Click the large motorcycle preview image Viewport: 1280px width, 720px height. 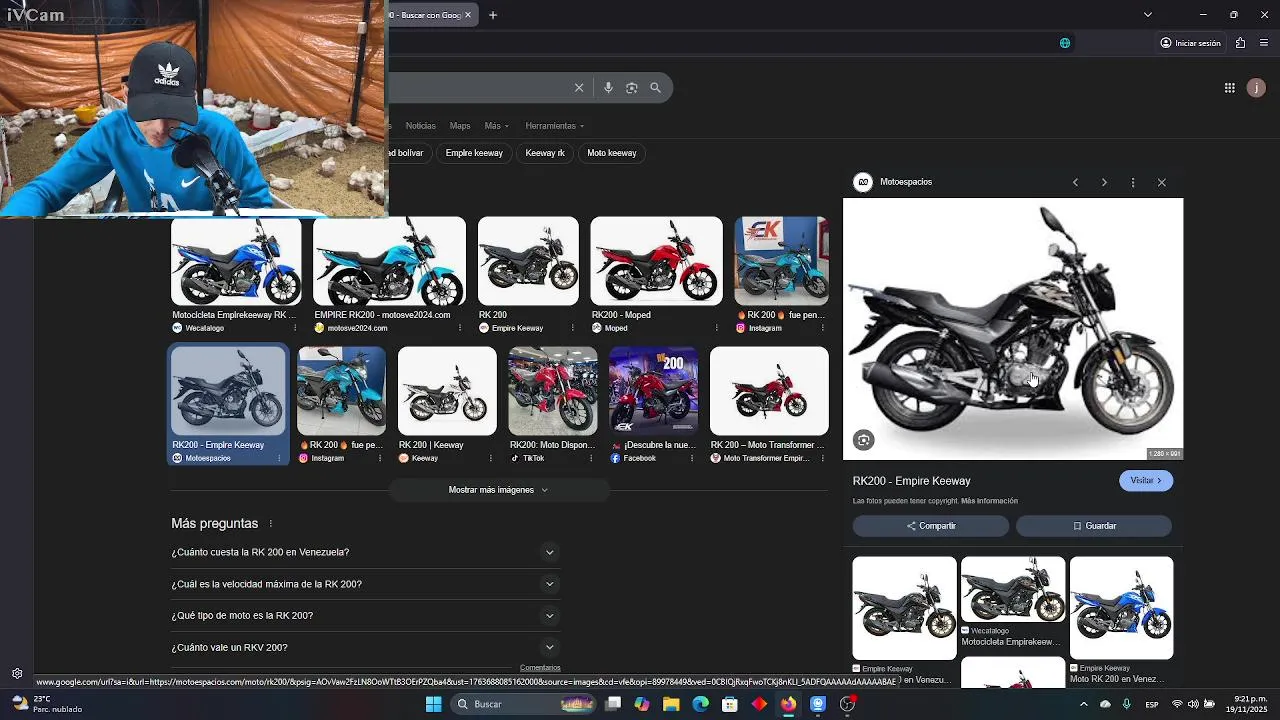point(1013,329)
